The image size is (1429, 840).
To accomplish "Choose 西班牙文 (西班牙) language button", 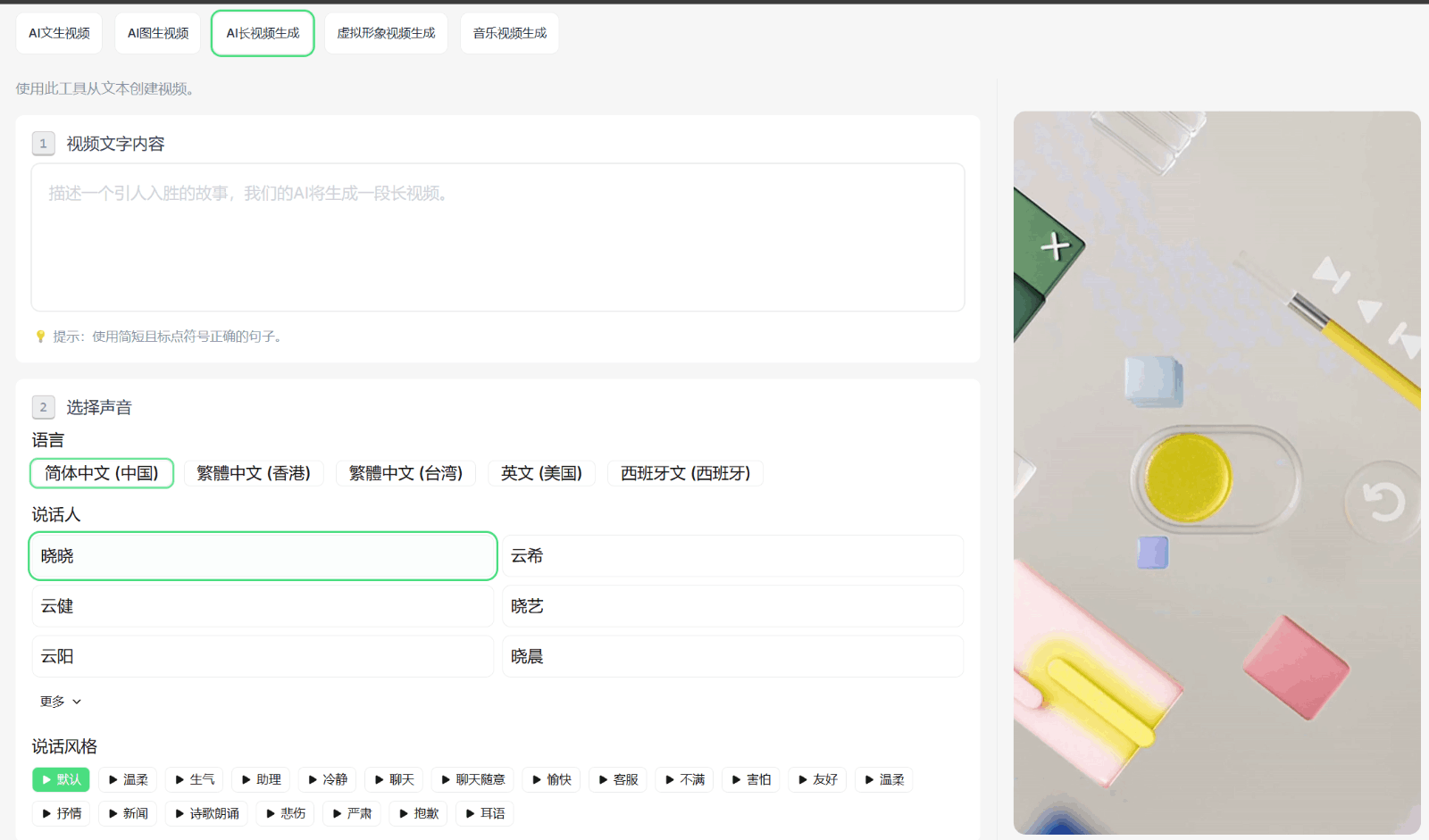I will point(685,473).
